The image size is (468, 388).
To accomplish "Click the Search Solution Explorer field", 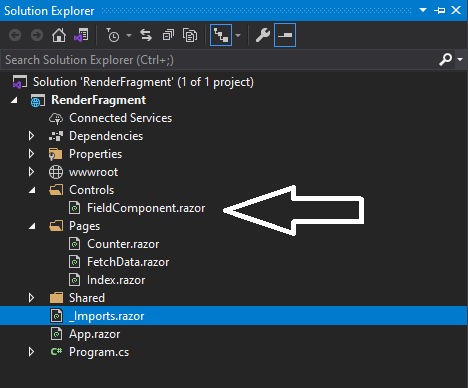I will click(x=218, y=60).
